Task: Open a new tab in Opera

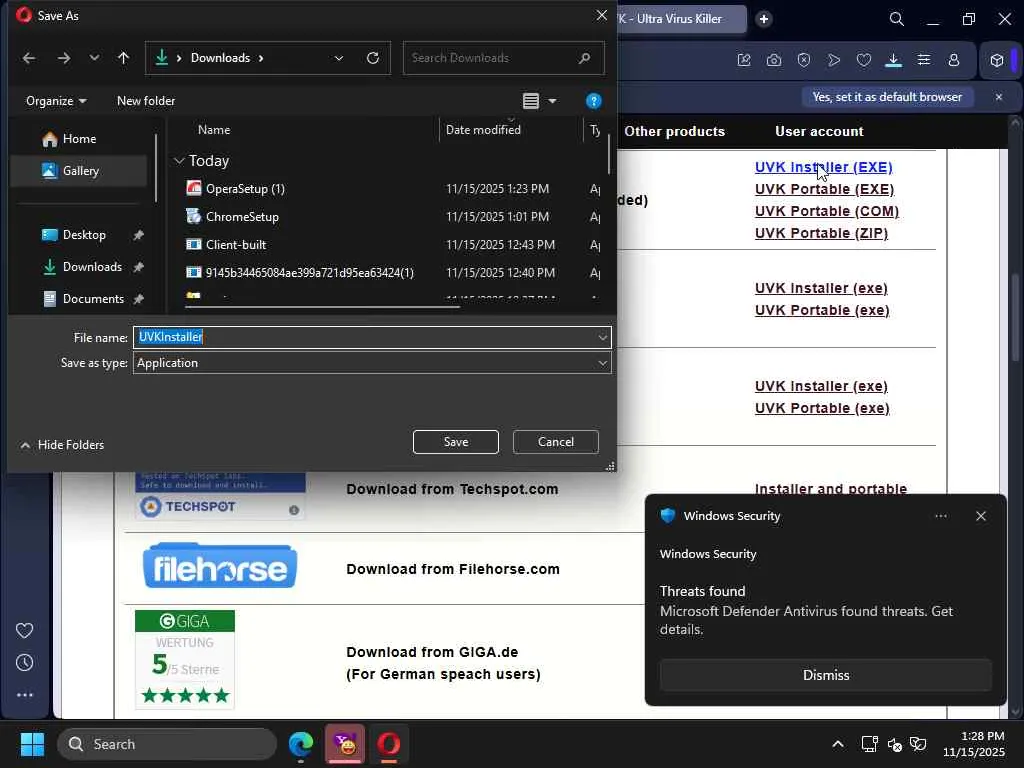Action: [x=763, y=19]
